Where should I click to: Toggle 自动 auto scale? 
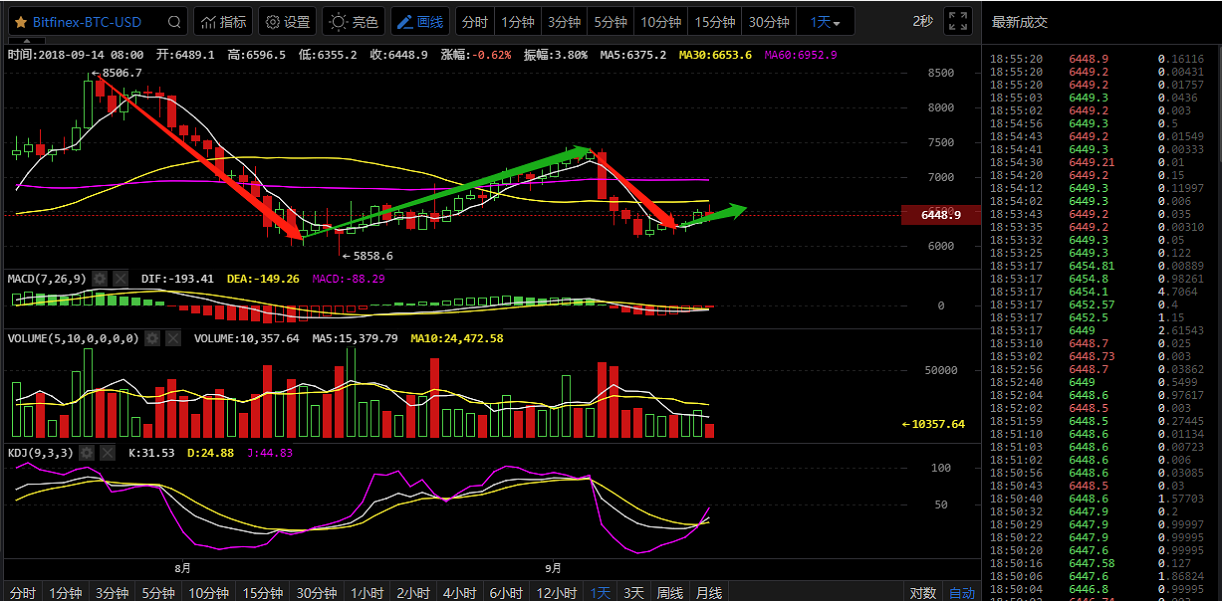pyautogui.click(x=961, y=593)
